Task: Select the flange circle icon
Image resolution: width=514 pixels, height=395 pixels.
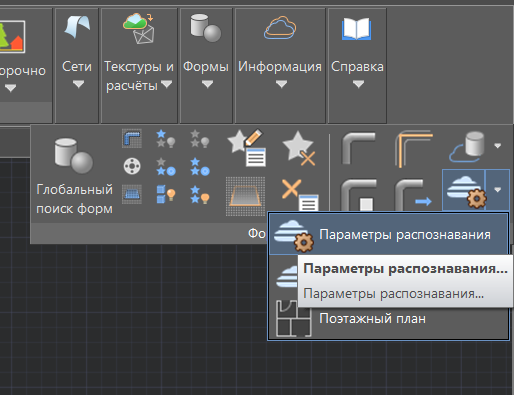Action: coord(132,166)
